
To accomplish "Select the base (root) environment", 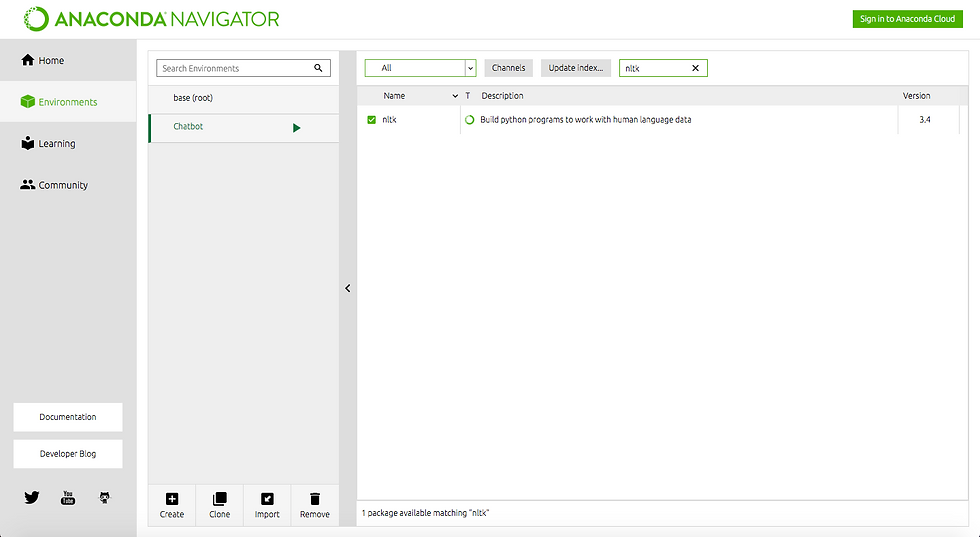I will tap(244, 98).
